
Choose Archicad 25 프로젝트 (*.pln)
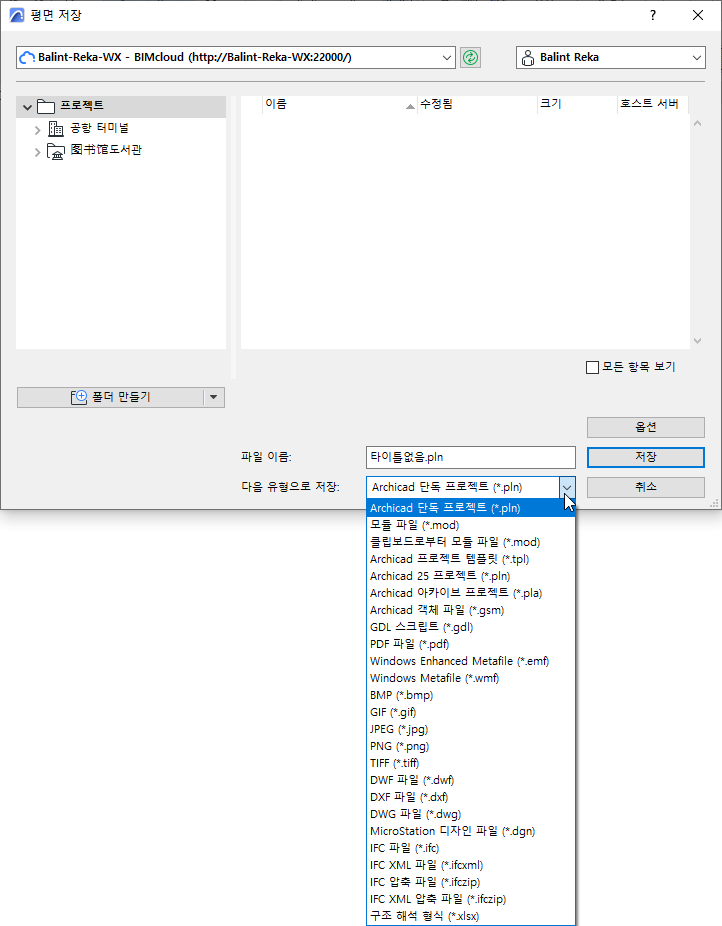(x=471, y=576)
